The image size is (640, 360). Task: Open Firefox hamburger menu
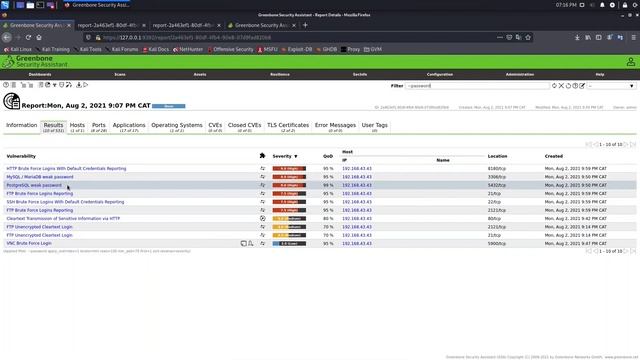click(x=633, y=37)
